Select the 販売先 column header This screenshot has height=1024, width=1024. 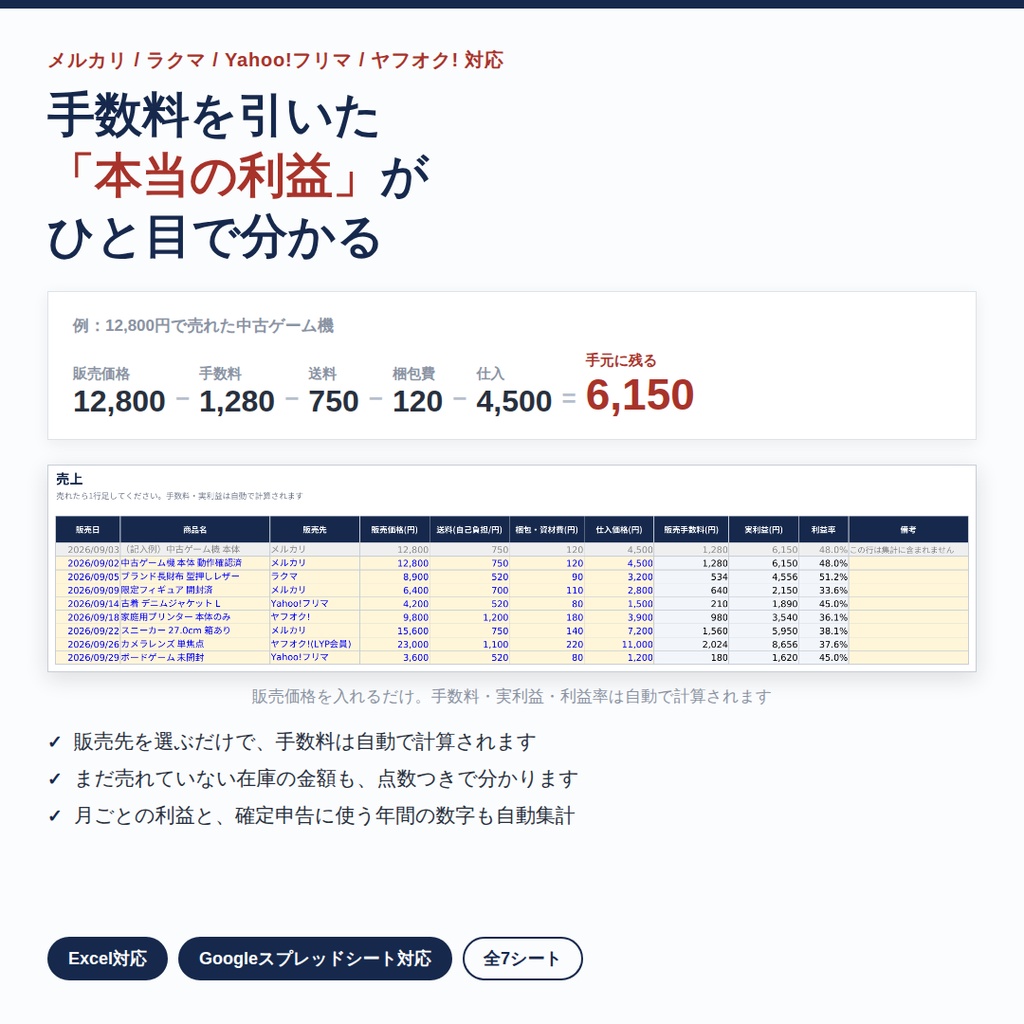315,530
